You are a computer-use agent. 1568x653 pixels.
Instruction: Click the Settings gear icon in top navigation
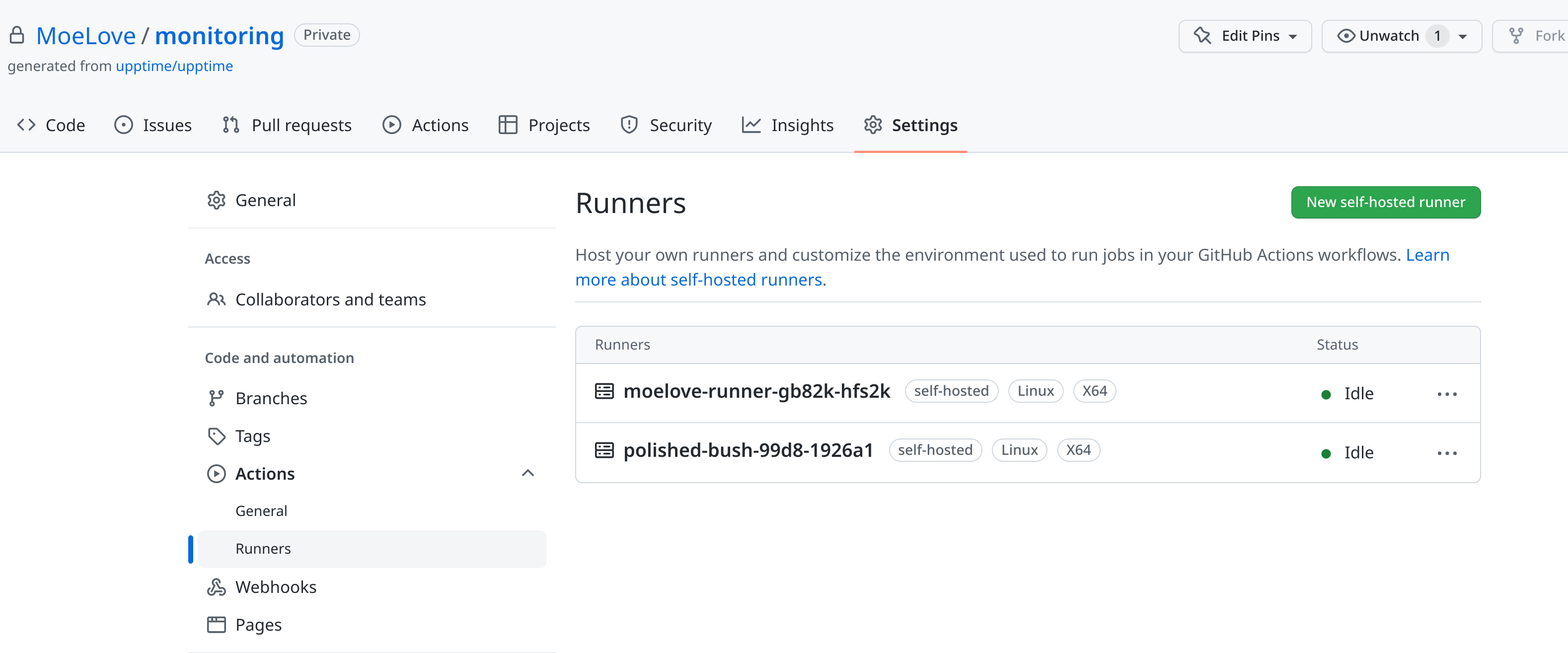click(x=873, y=125)
